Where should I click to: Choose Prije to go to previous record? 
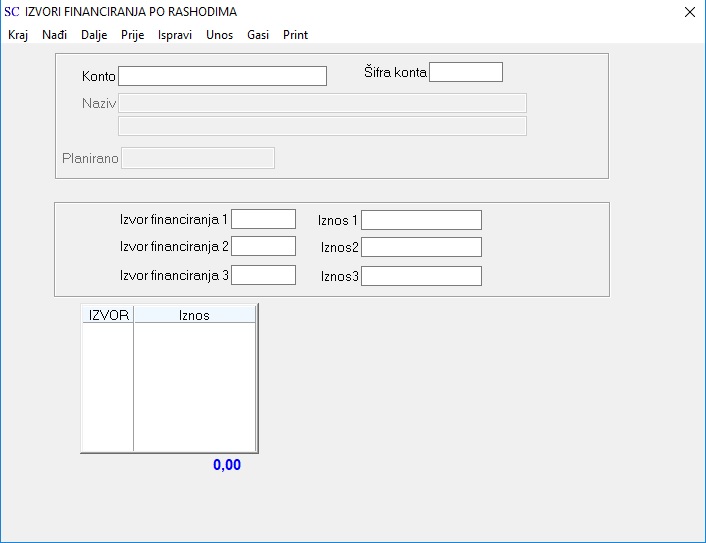[132, 35]
